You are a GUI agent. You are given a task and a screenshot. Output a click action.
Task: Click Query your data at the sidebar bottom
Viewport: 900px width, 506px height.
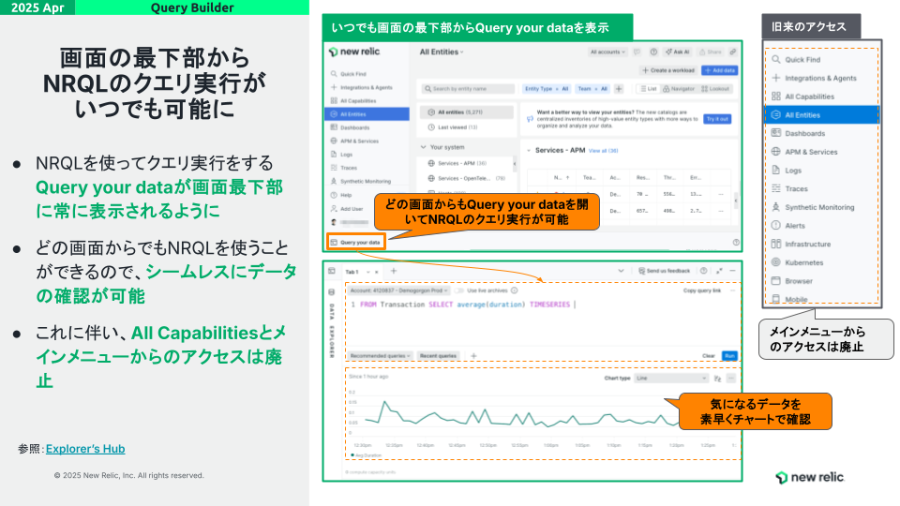356,242
